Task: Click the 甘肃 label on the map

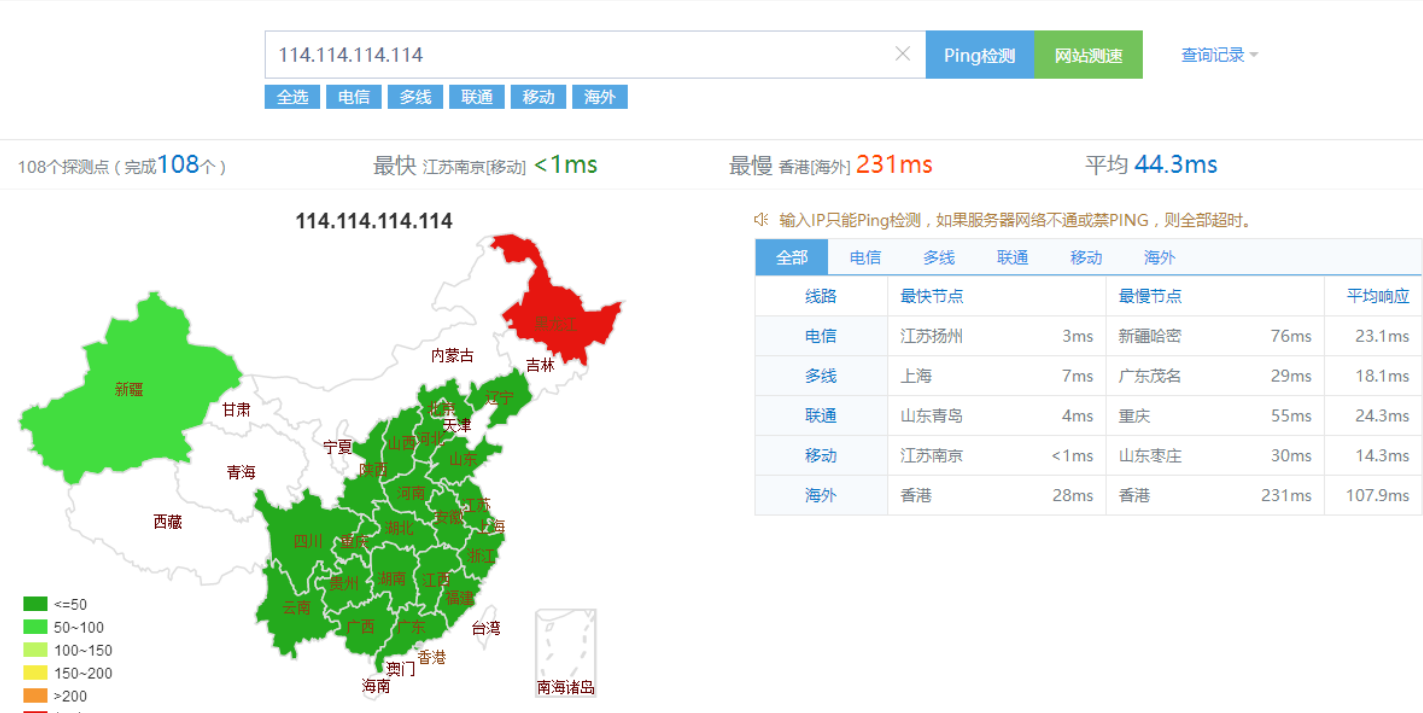Action: tap(237, 409)
